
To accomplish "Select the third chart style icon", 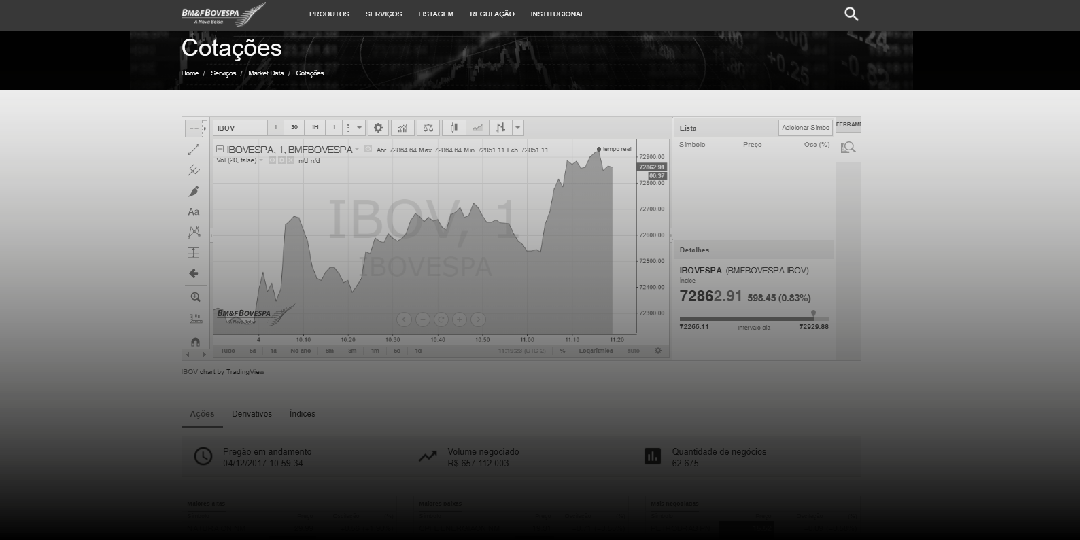I will click(x=501, y=127).
